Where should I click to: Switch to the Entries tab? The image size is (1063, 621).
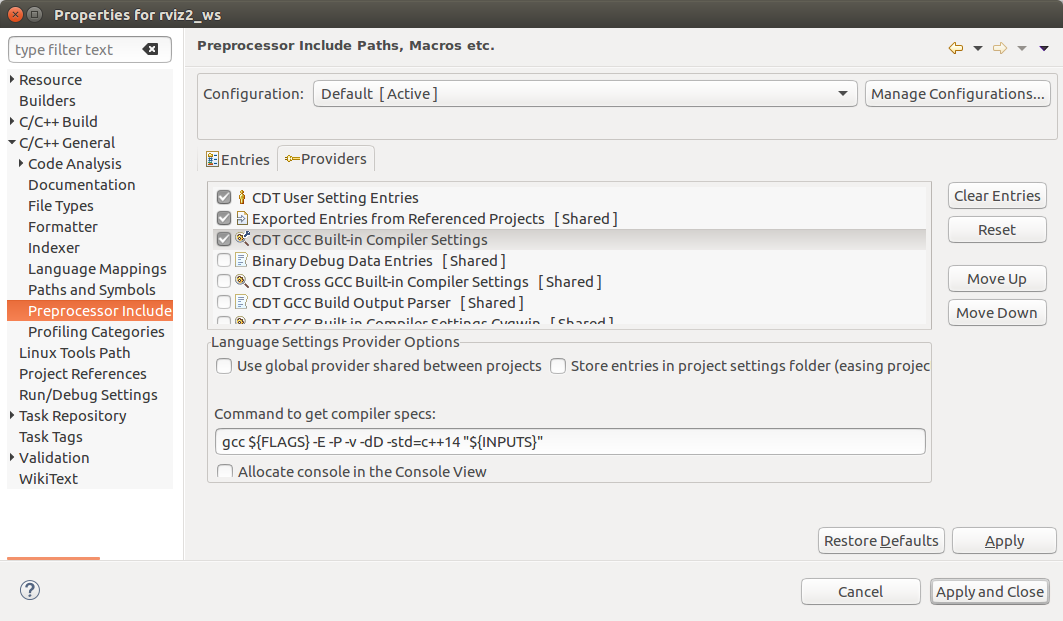(238, 160)
